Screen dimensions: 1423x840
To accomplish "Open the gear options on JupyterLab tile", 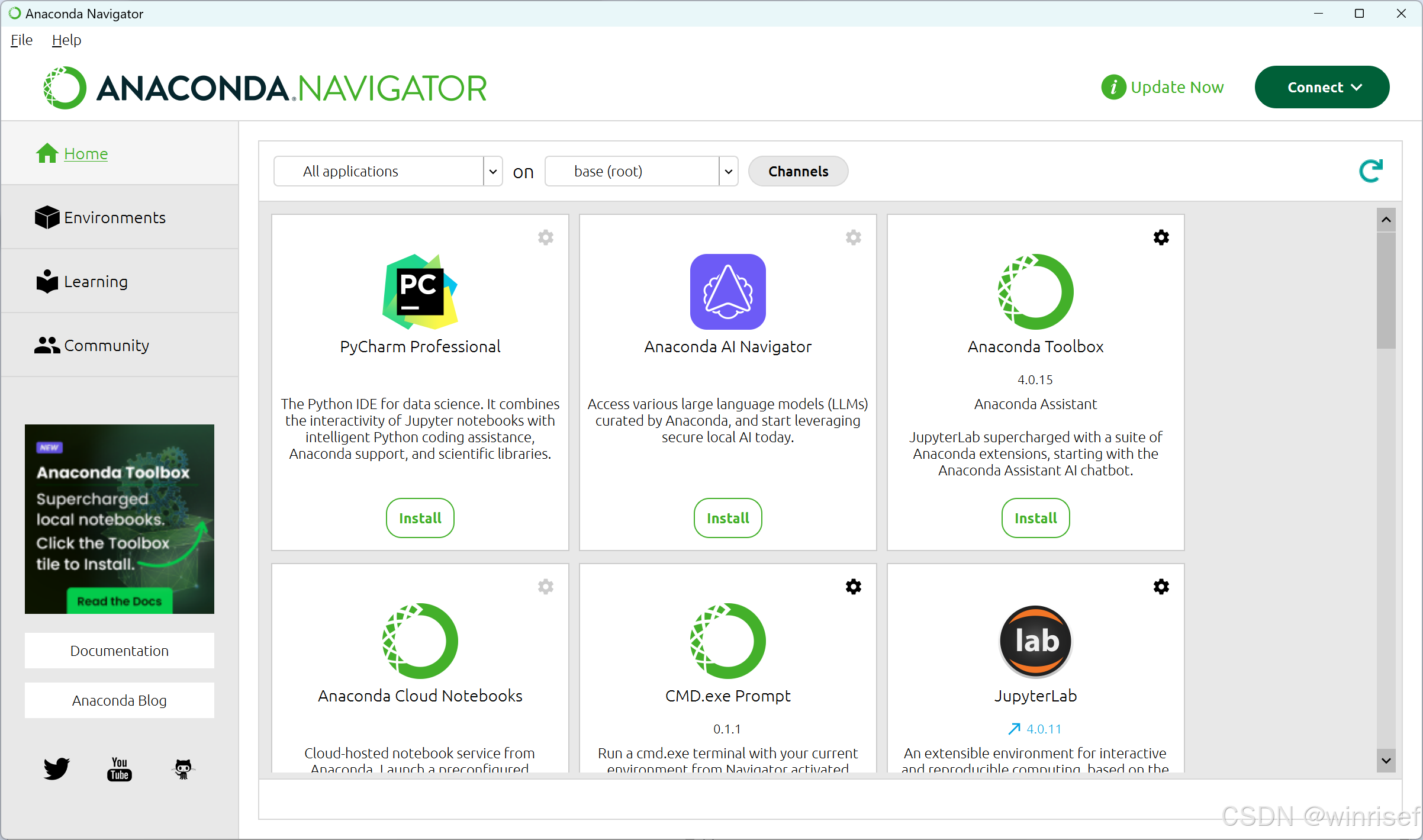I will (1161, 587).
